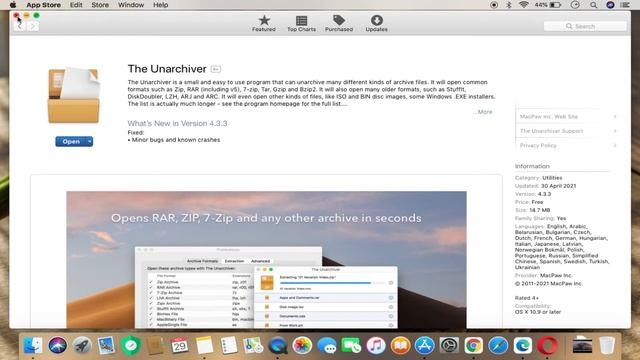Screen dimensions: 640x360
Task: Click the screen recording status icon
Action: click(x=494, y=5)
